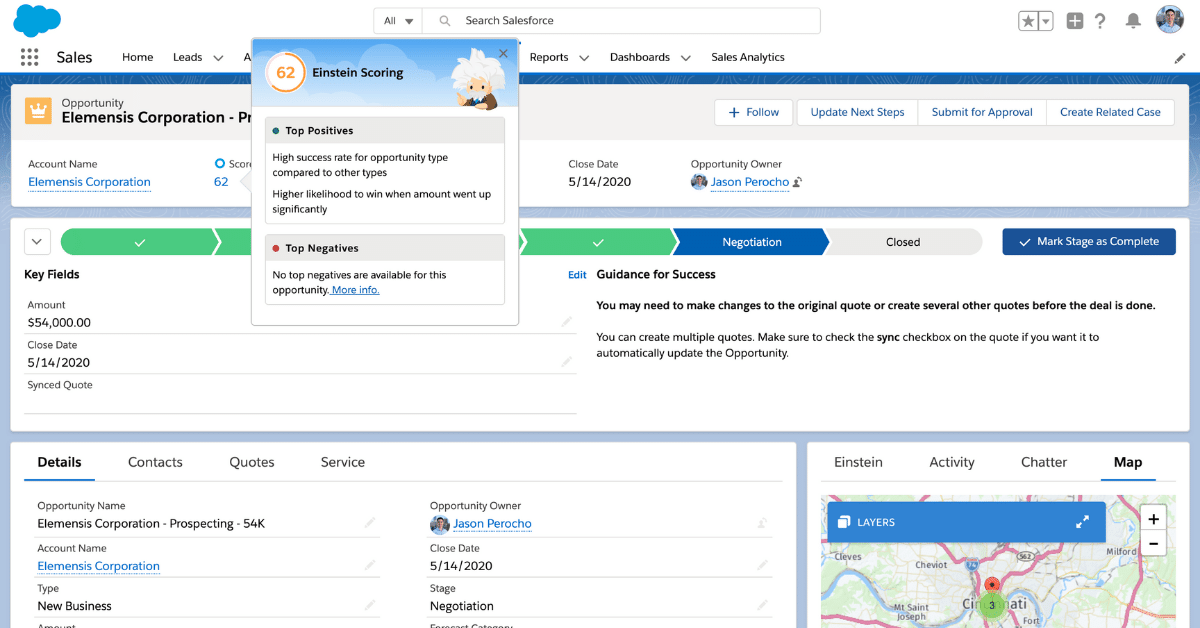1200x628 pixels.
Task: Open the Favorites star icon
Action: 1027,21
